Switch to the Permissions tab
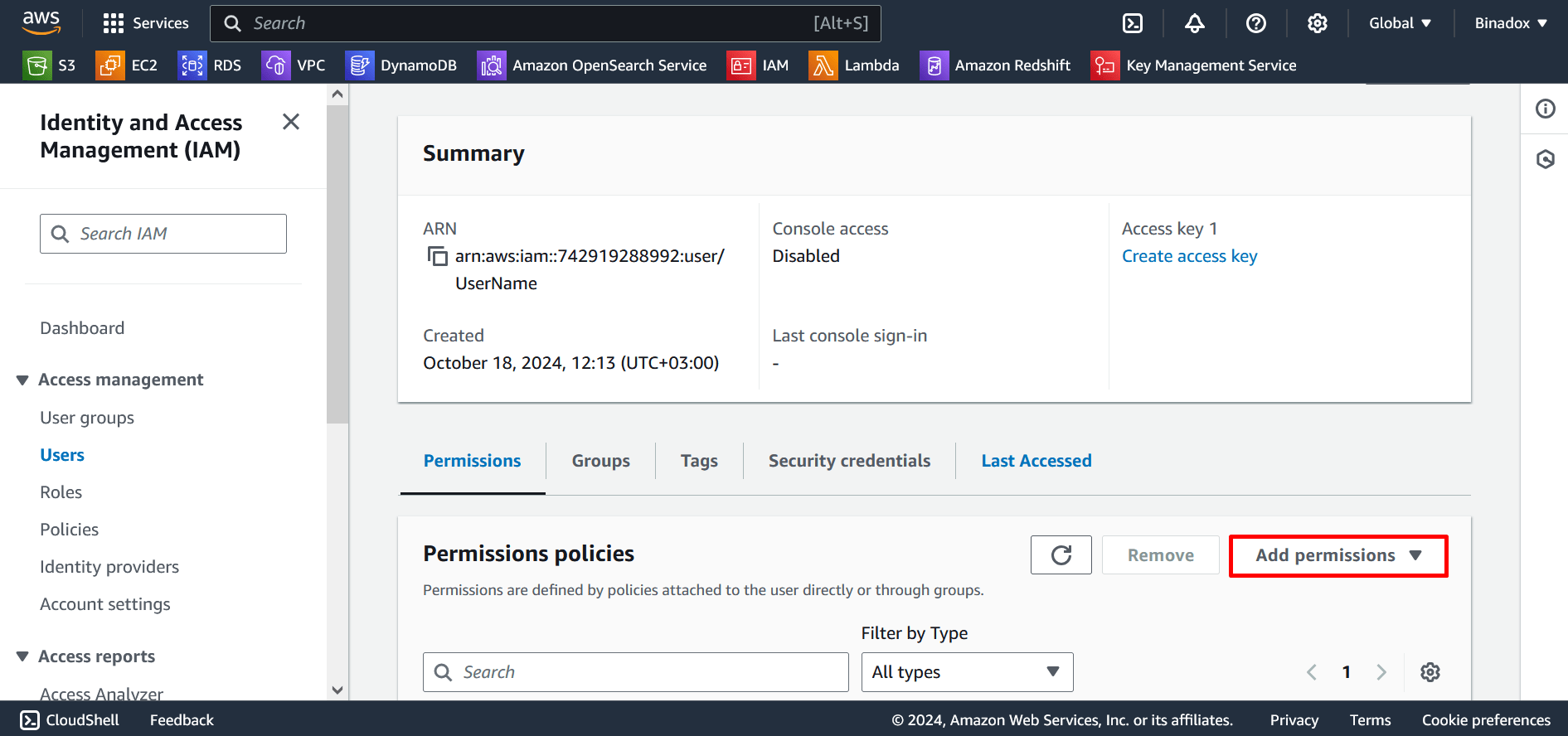This screenshot has height=736, width=1568. pyautogui.click(x=473, y=461)
